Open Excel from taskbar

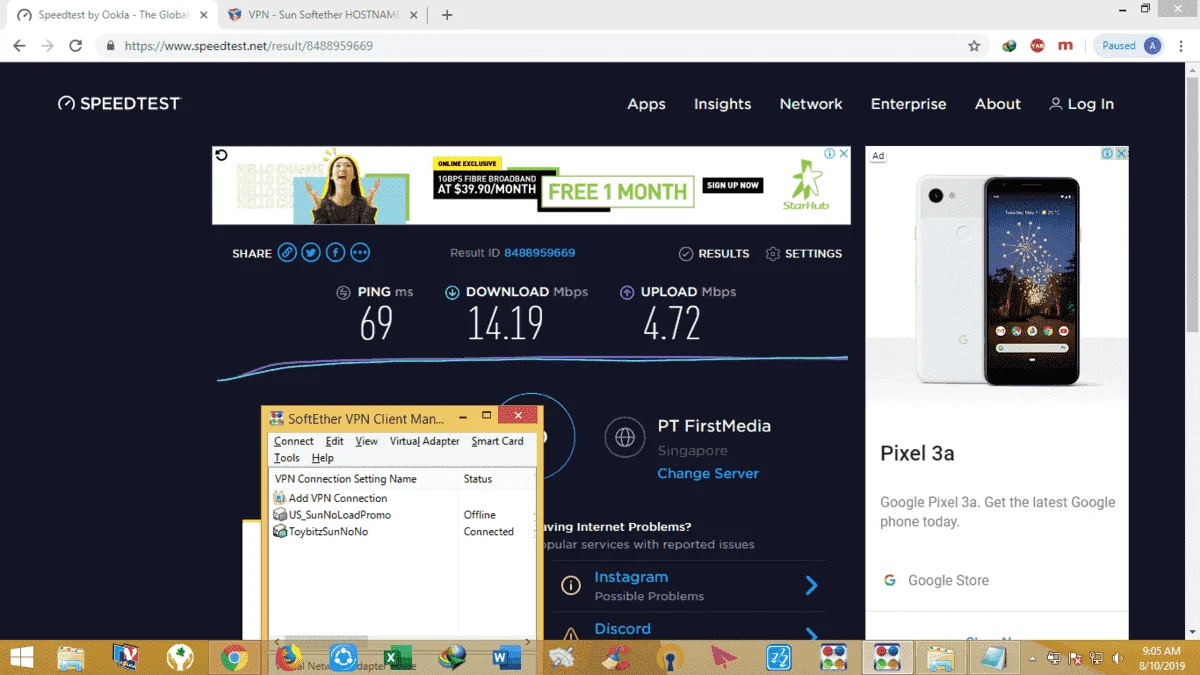(398, 657)
